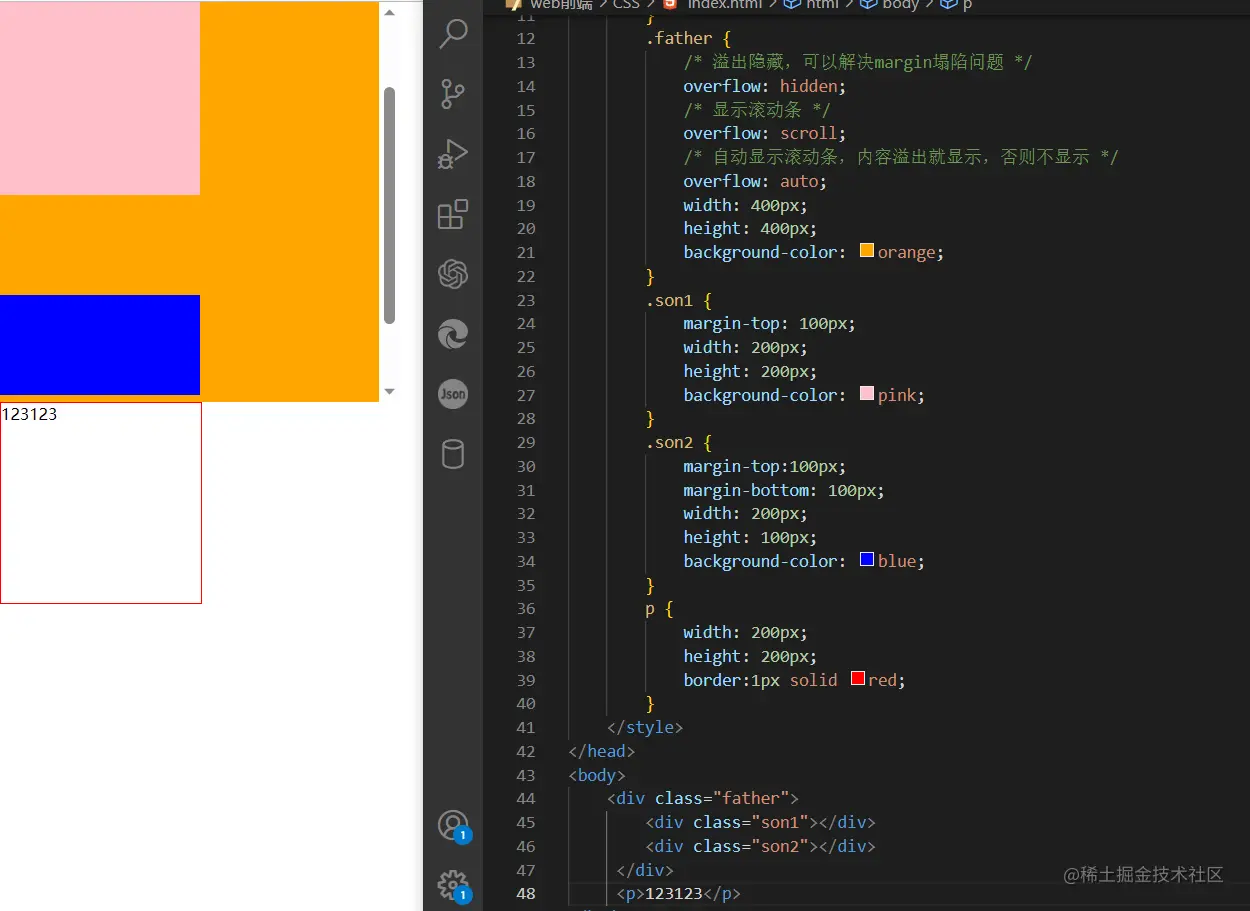
Task: Click the preview scrollbar down arrow
Action: 390,392
